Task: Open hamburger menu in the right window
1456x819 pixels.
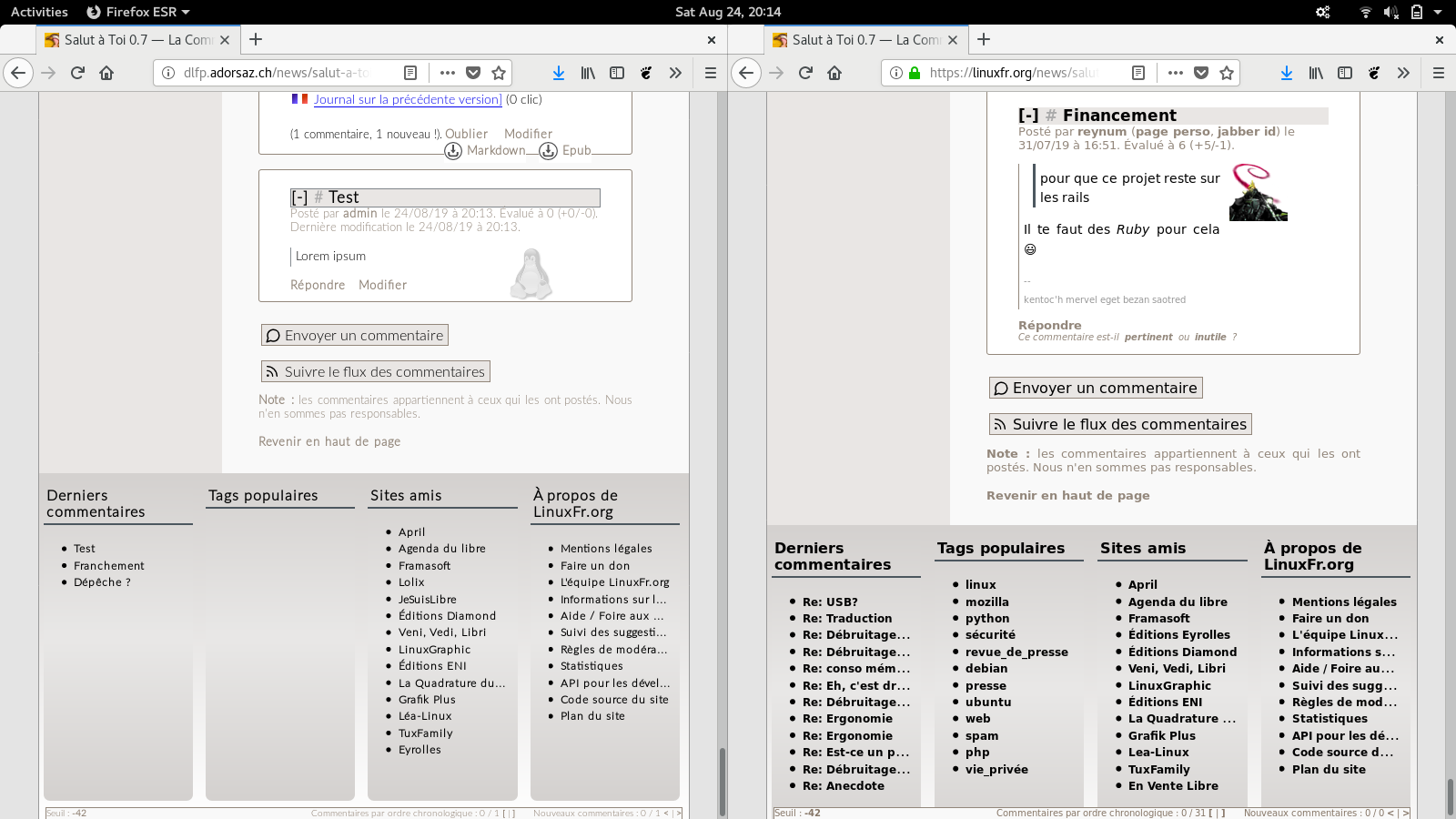Action: 1439,73
